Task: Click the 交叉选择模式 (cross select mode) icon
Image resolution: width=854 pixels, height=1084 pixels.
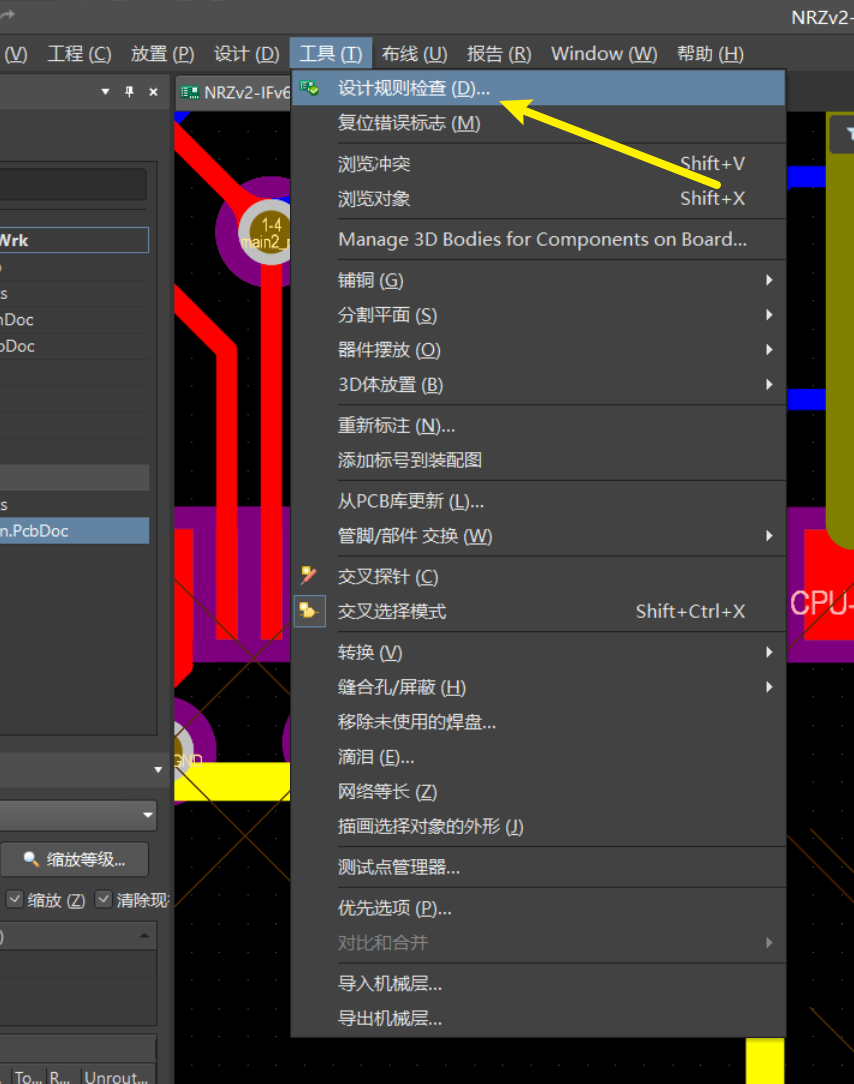Action: (308, 610)
